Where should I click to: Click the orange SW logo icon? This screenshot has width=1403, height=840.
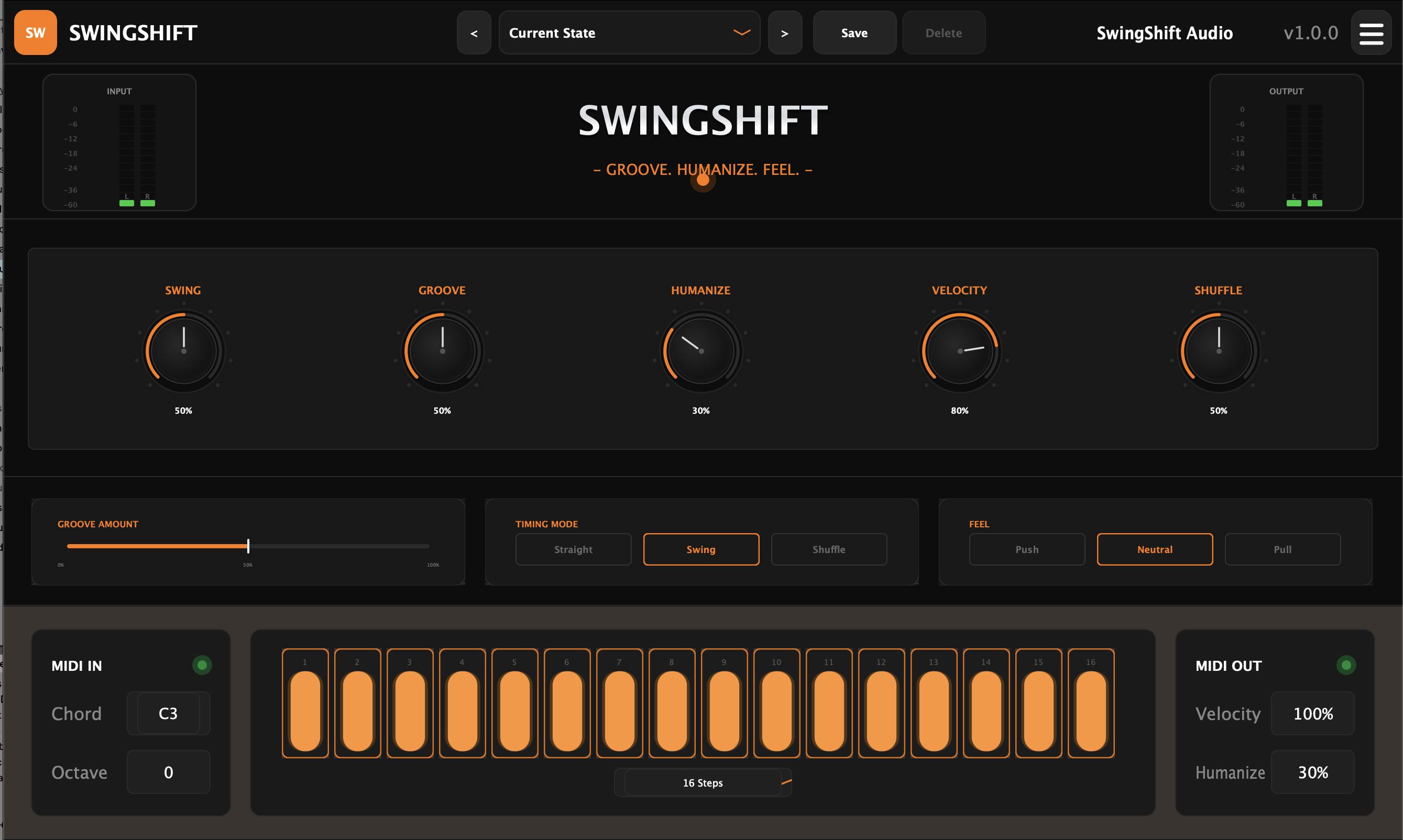[35, 32]
